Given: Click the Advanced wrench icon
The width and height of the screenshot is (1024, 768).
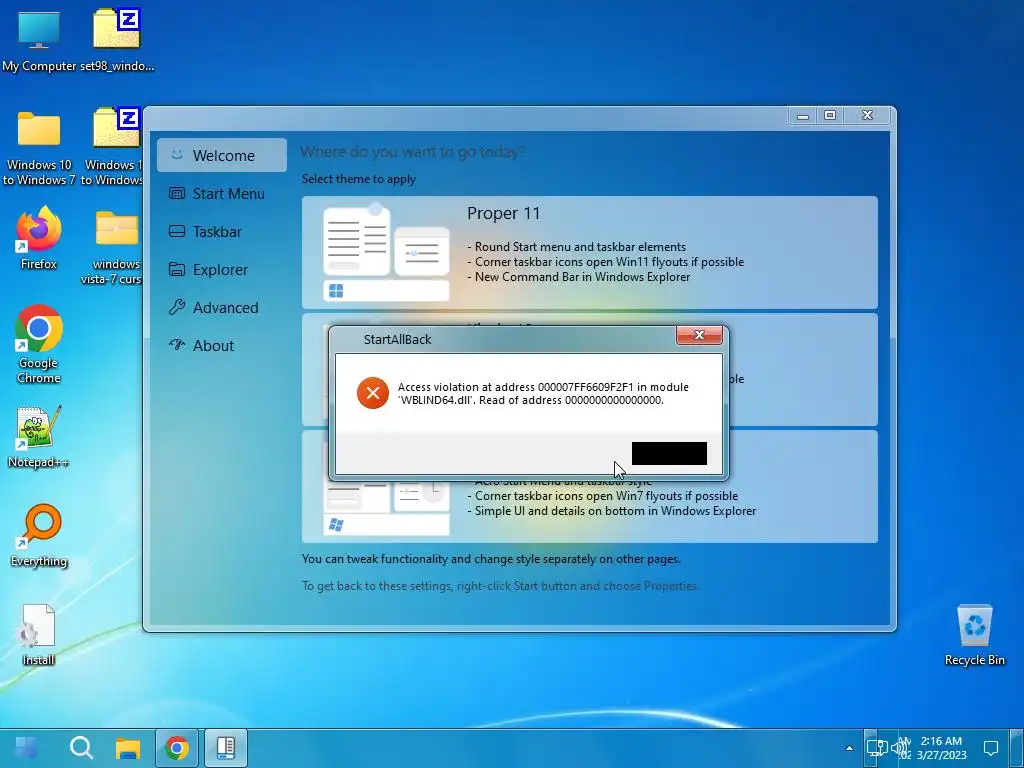Looking at the screenshot, I should click(176, 307).
